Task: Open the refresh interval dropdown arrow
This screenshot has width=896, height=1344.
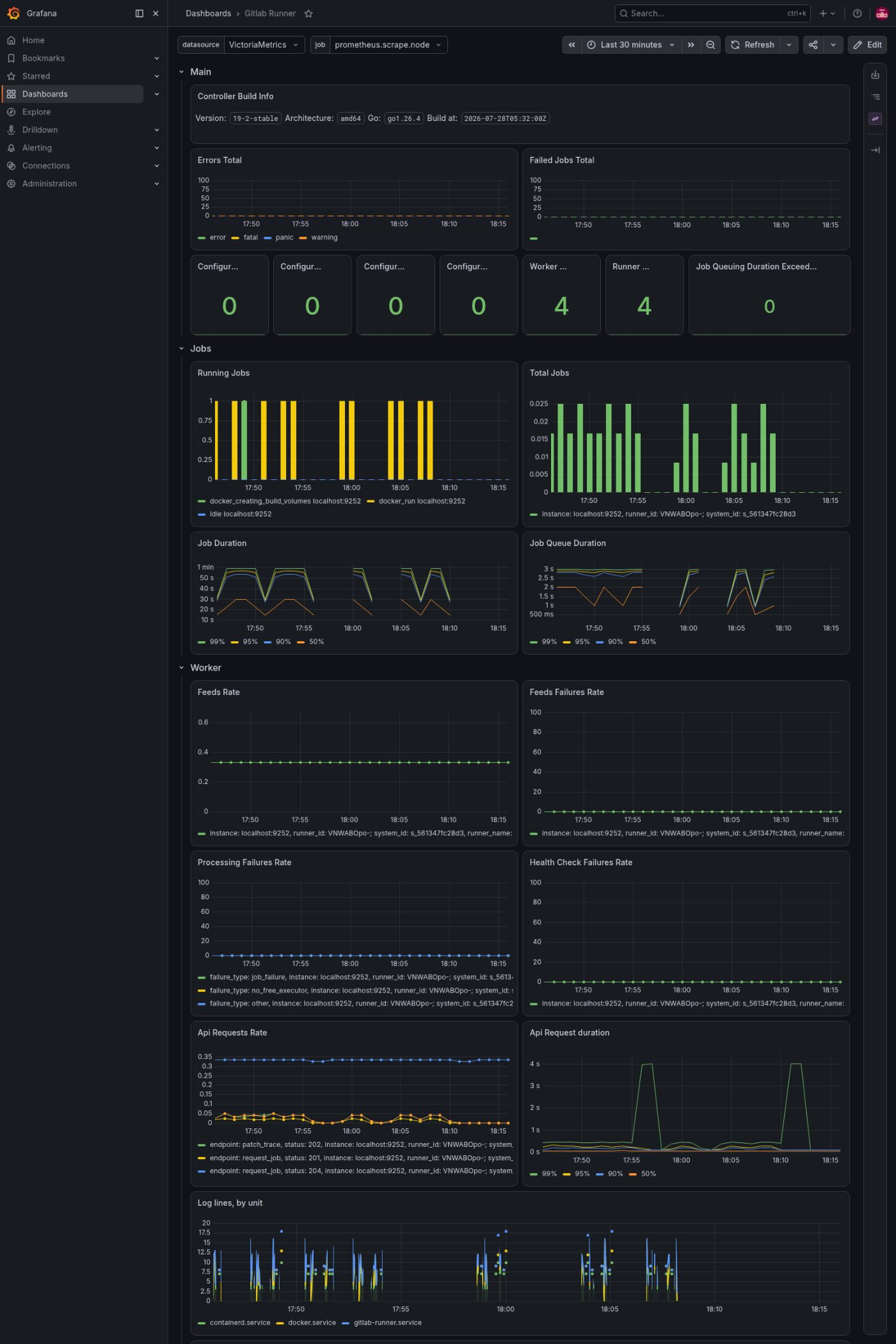Action: click(789, 45)
